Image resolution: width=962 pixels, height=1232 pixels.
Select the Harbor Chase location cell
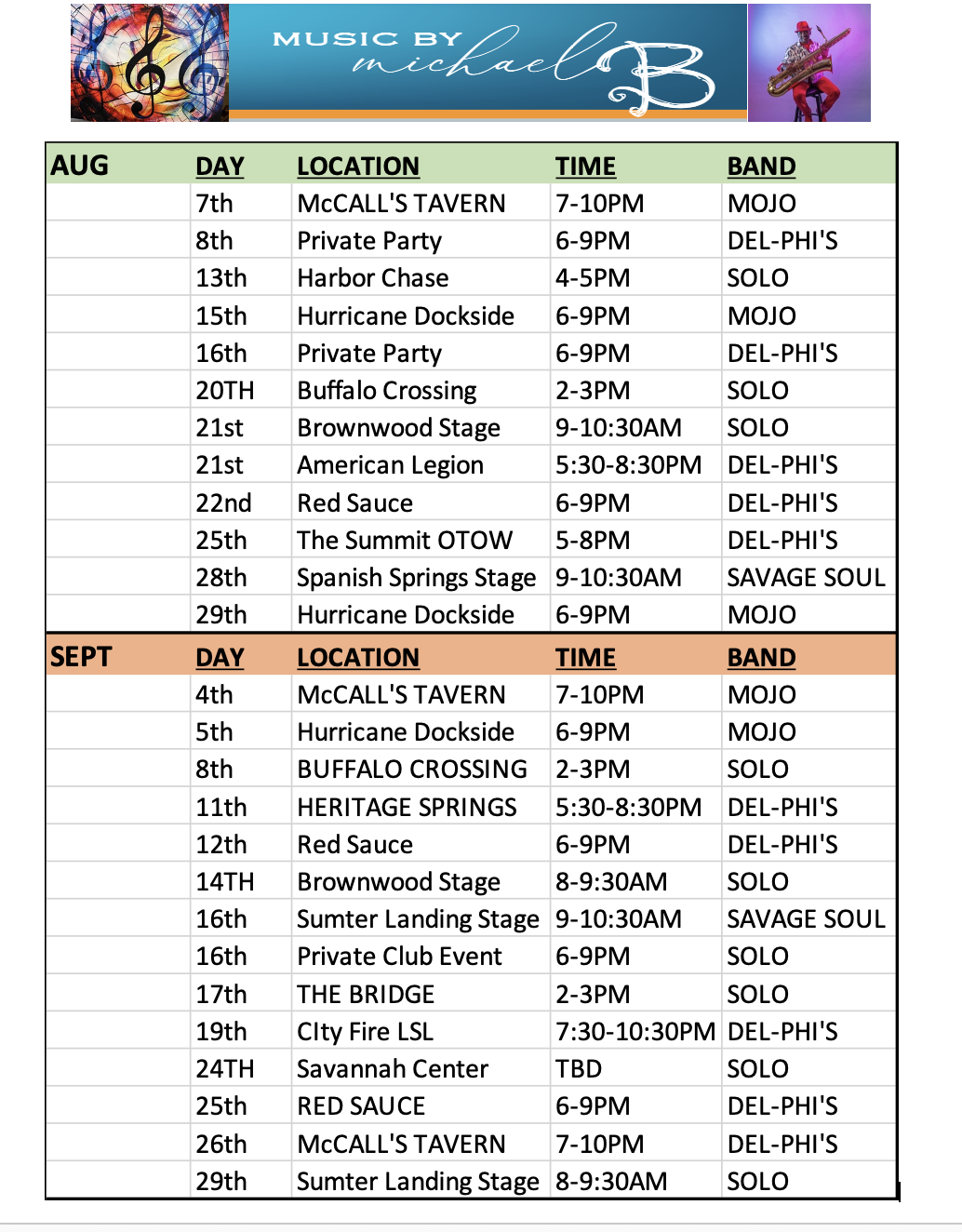[x=421, y=278]
